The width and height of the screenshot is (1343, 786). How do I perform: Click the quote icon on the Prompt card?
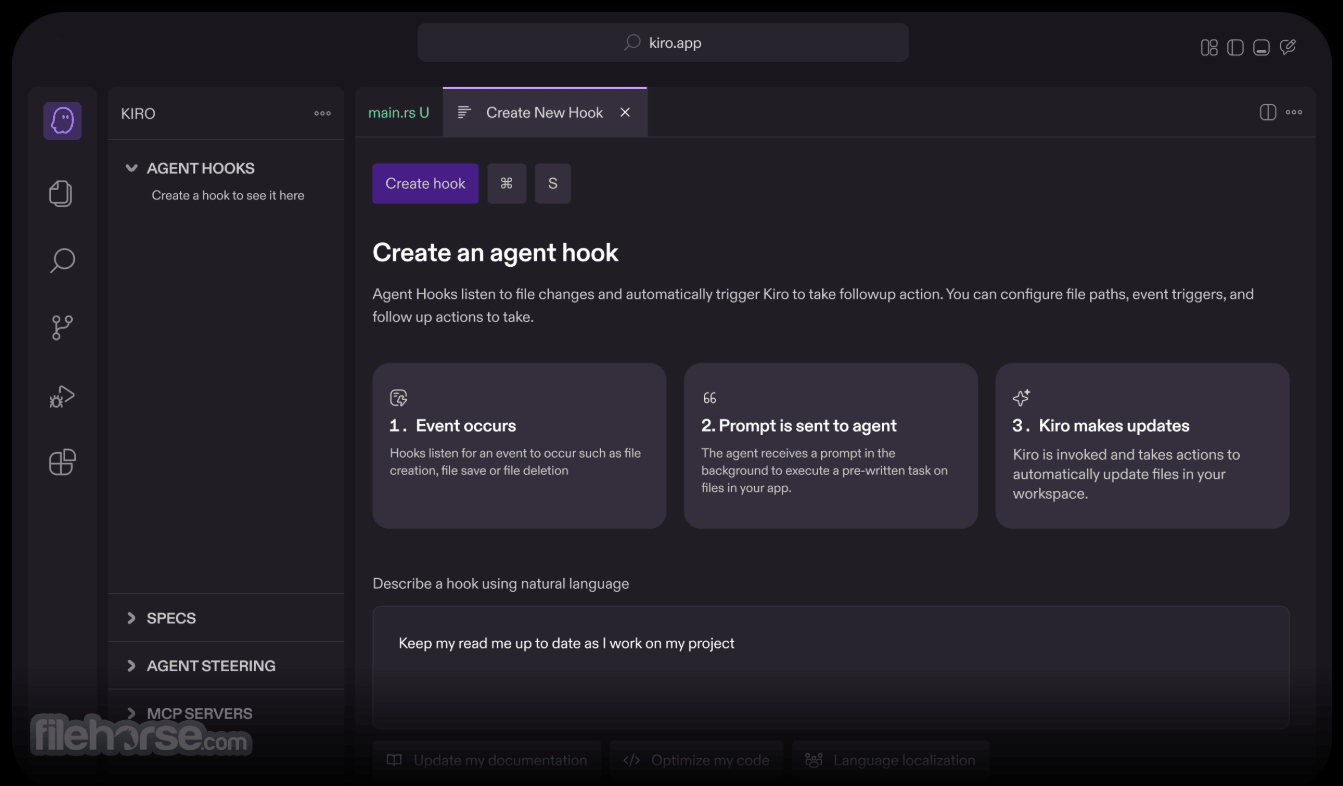pos(710,398)
